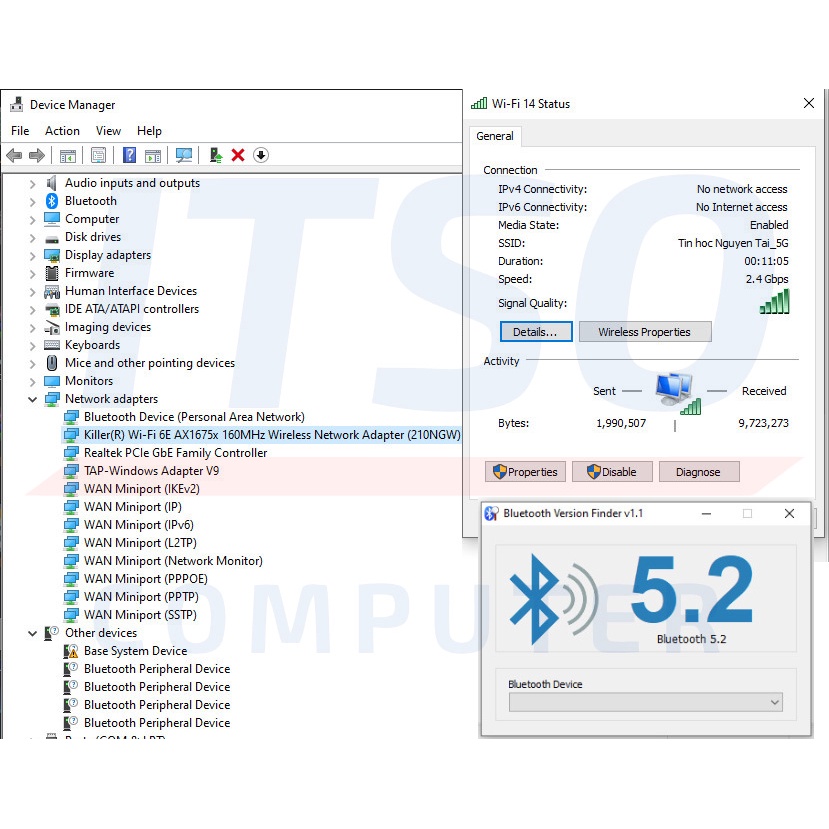Collapse the Network adapters category
829x829 pixels.
click(x=33, y=399)
